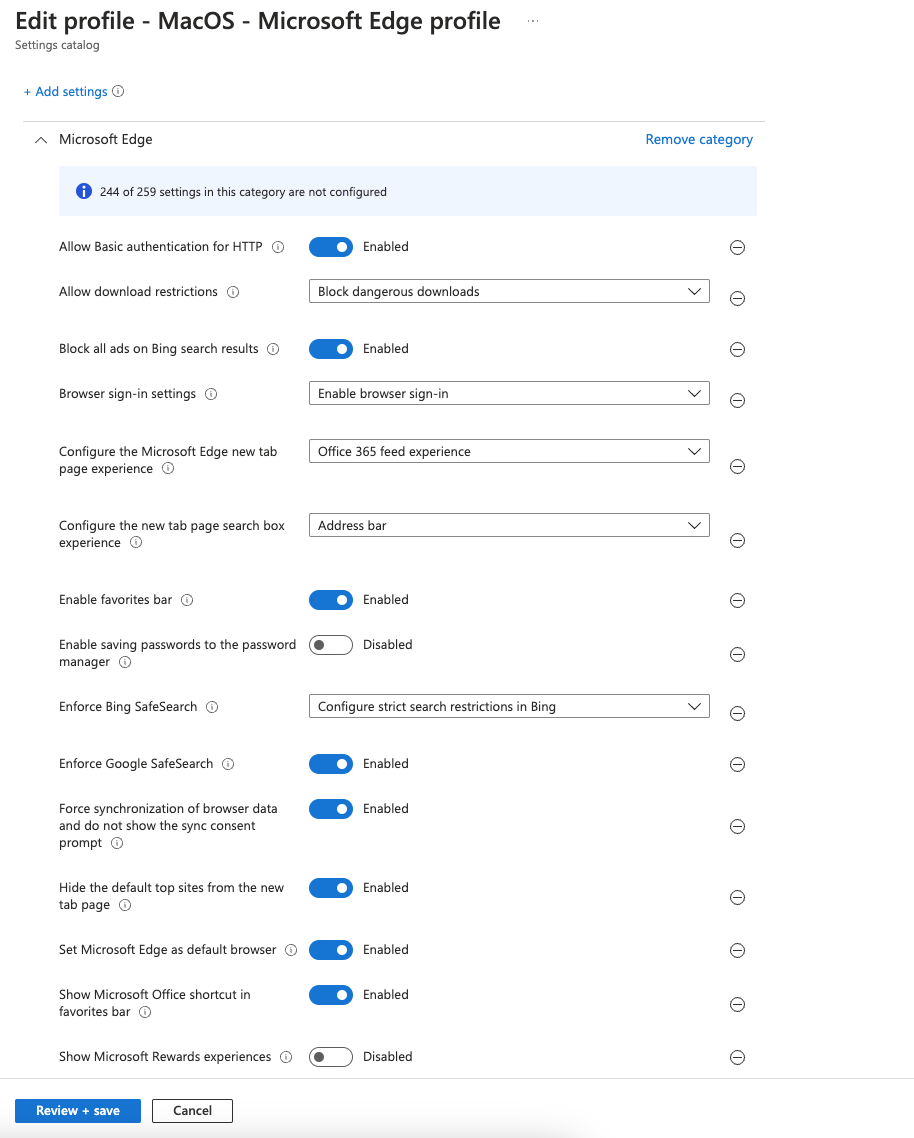This screenshot has height=1138, width=914.
Task: Show info for new tab page experience setting
Action: tap(168, 468)
